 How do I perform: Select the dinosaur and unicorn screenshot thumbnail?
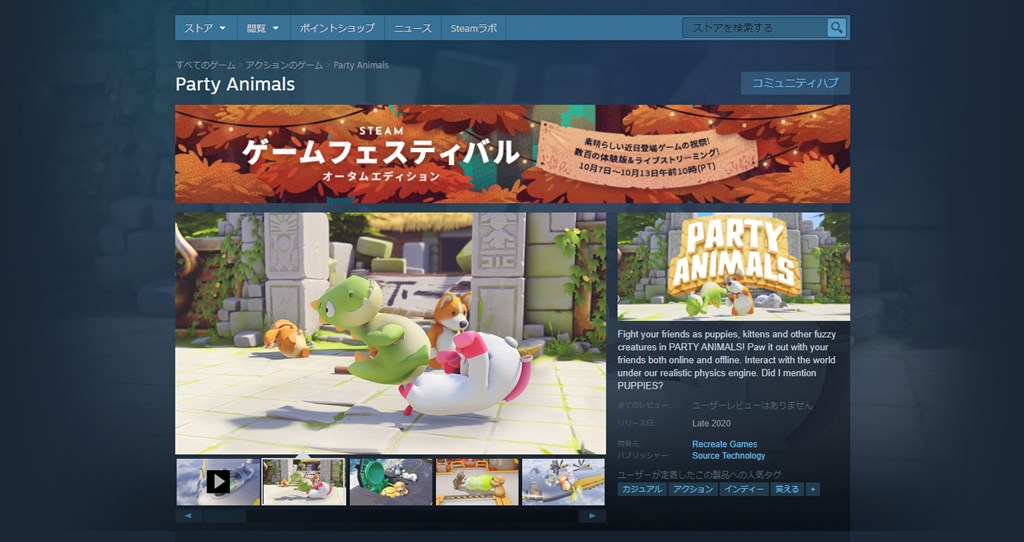pos(304,482)
